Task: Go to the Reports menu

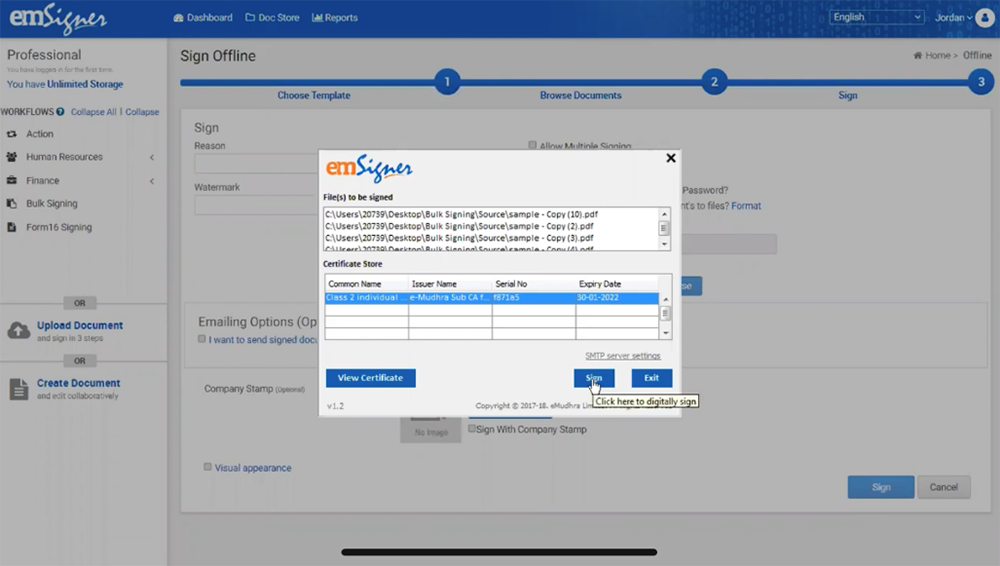Action: point(335,17)
